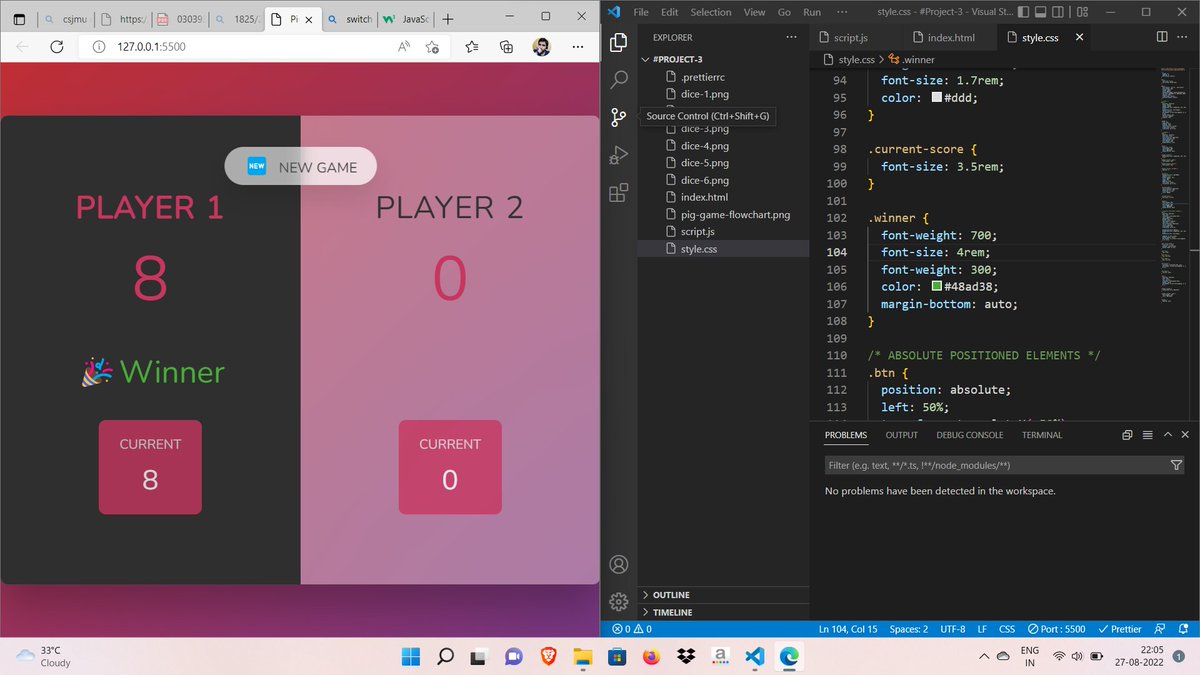The width and height of the screenshot is (1200, 675).
Task: Open the Selection menu
Action: (x=711, y=12)
